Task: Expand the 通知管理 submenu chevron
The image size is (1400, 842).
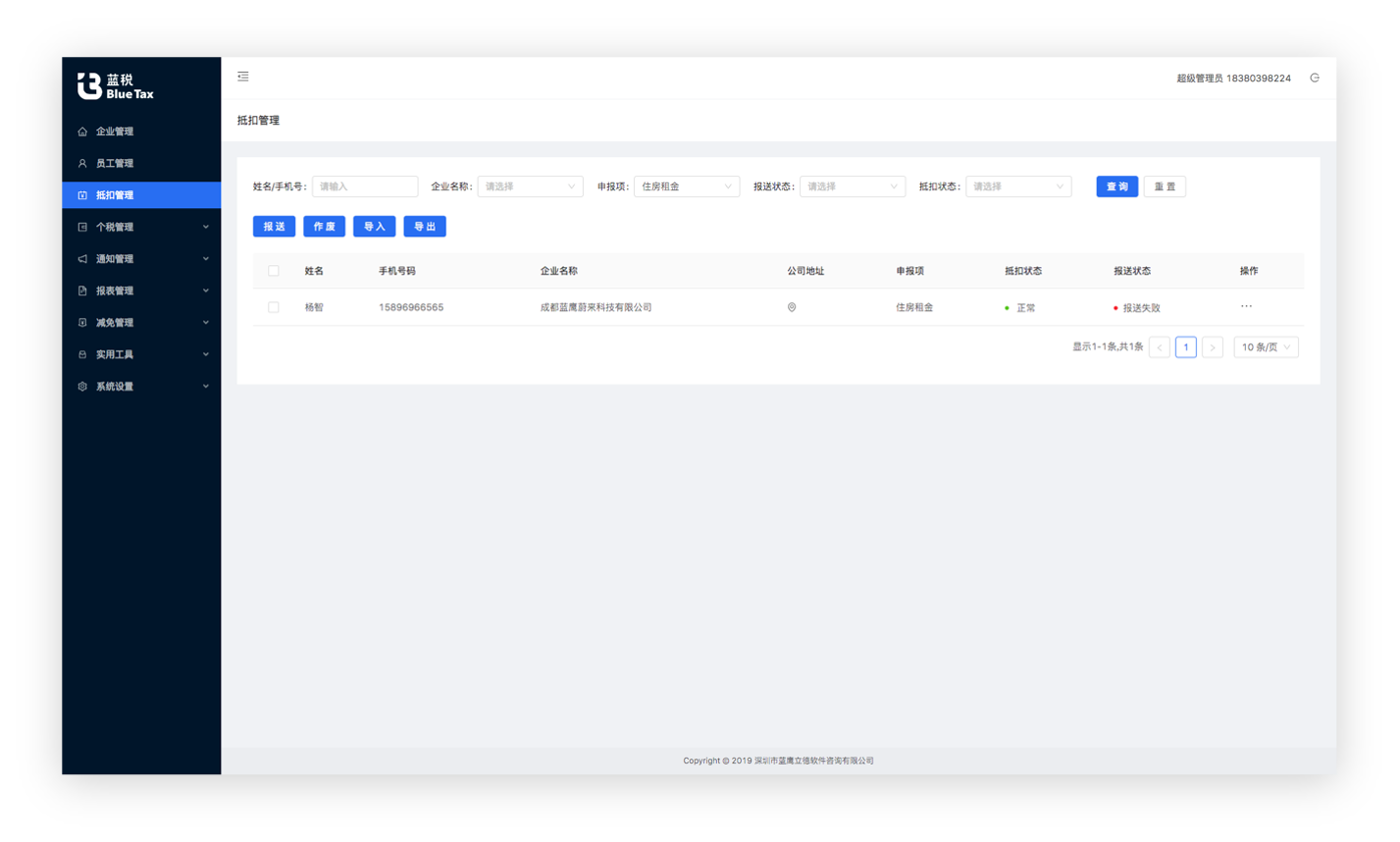Action: coord(206,259)
